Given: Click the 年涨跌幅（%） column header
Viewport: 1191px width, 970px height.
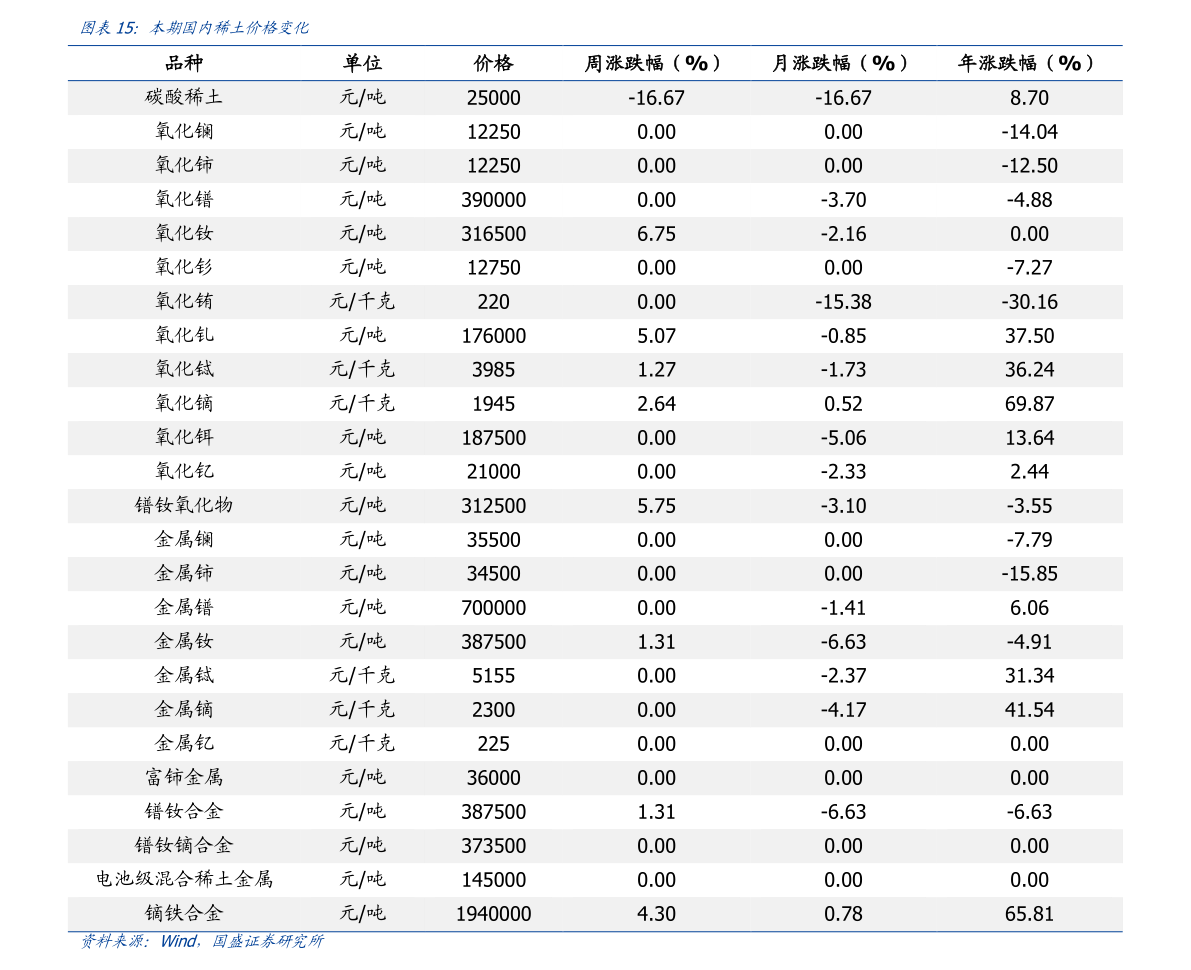Looking at the screenshot, I should tap(1029, 63).
